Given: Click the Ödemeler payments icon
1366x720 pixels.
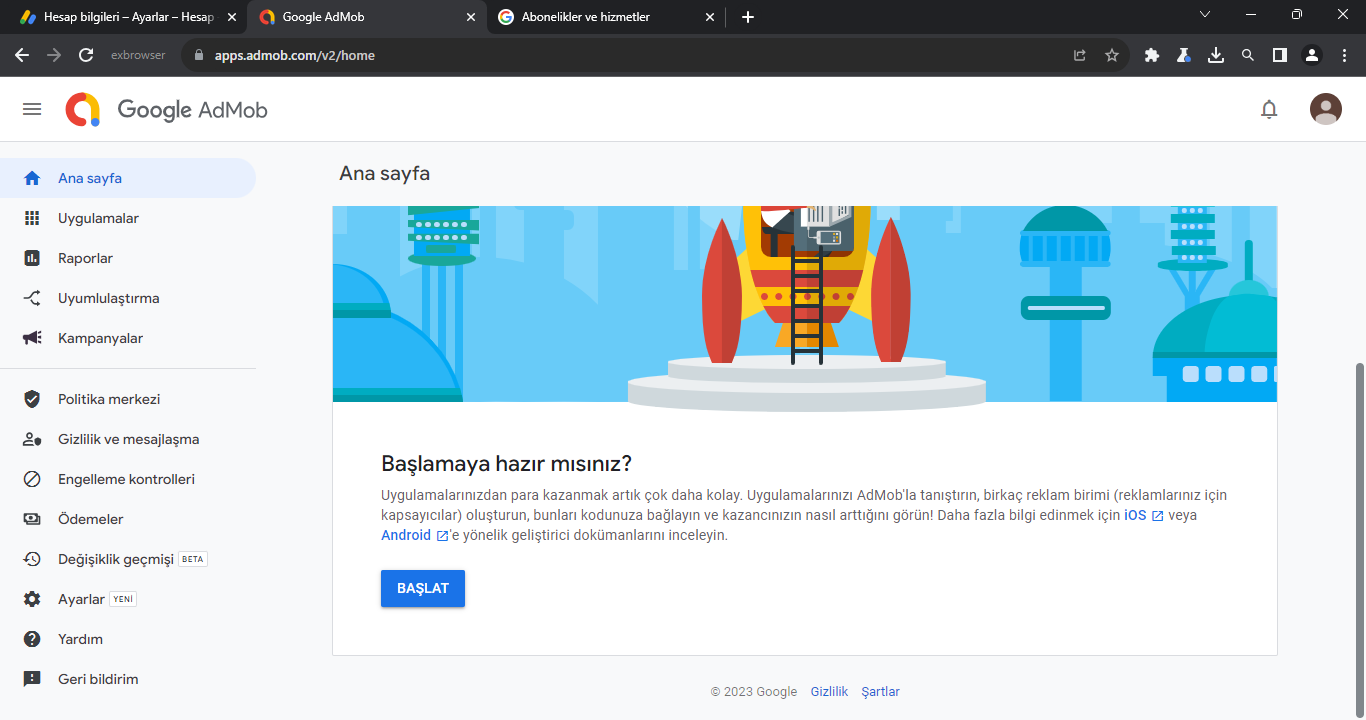Looking at the screenshot, I should click(x=32, y=519).
